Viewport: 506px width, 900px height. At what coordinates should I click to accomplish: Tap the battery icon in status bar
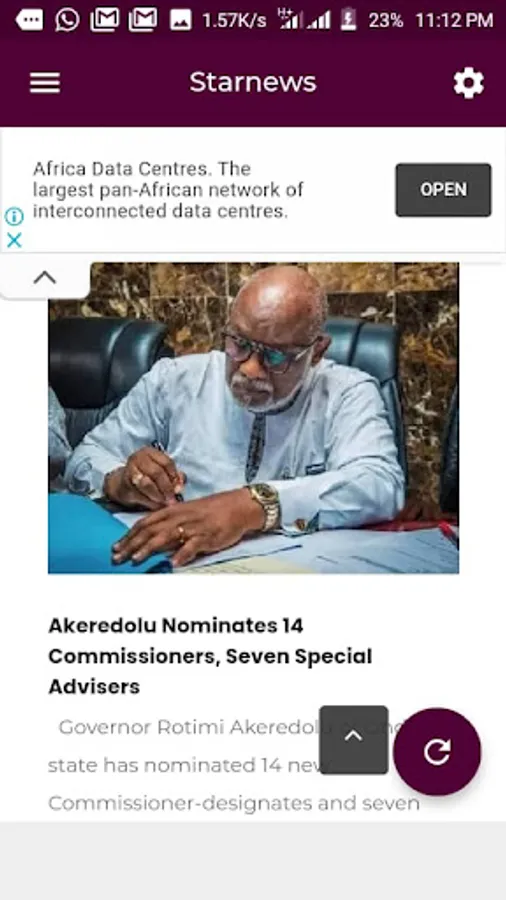coord(348,20)
